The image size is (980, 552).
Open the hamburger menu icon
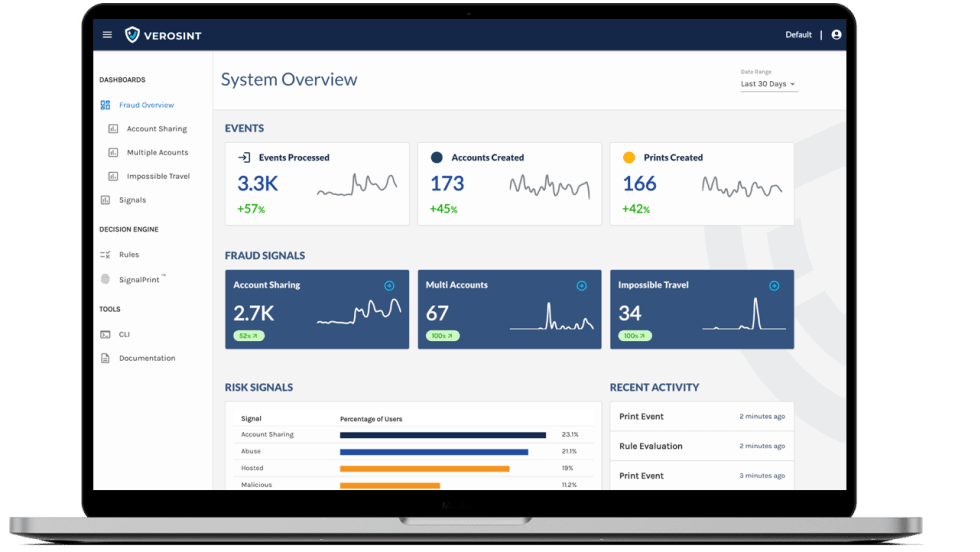point(108,35)
